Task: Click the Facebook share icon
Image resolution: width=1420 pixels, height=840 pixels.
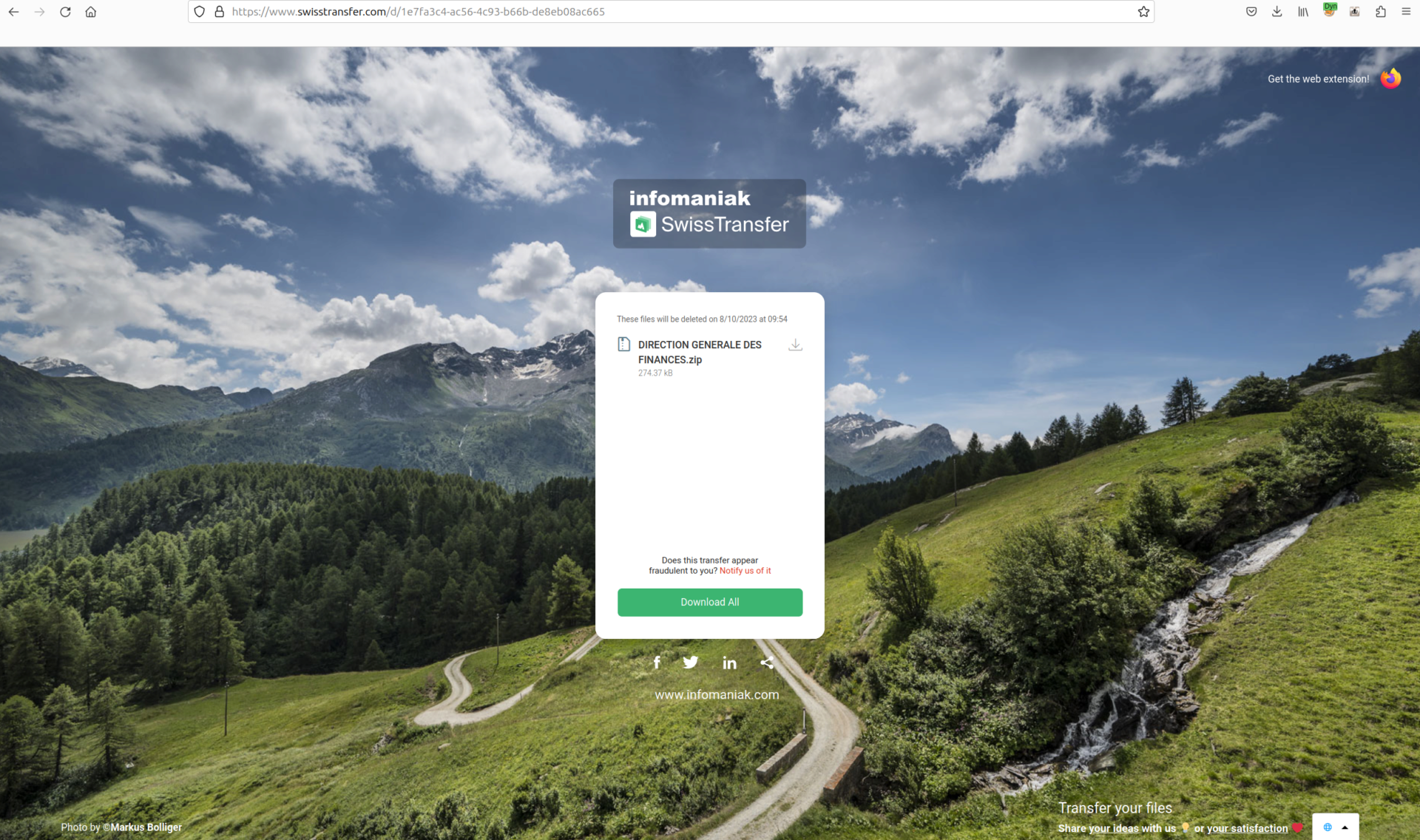Action: pos(656,661)
